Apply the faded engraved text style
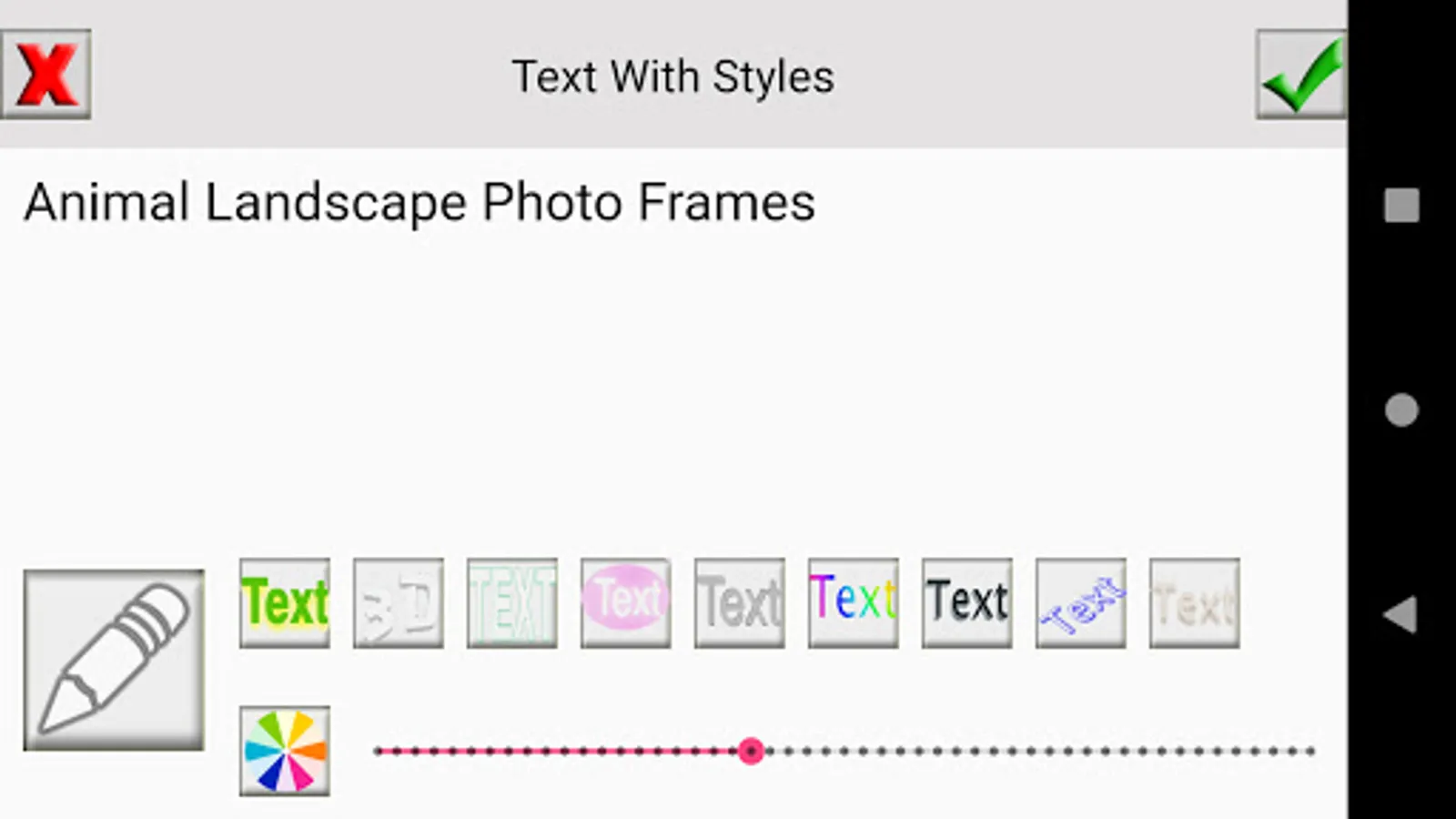Screen dimensions: 1456x819 pos(1193,601)
